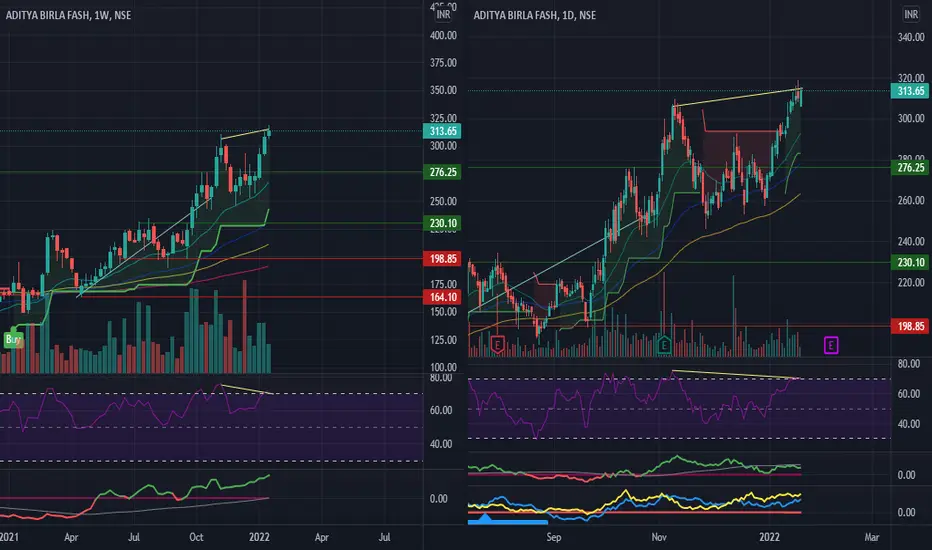Click the ADITYA BIRLA FASH, 1D, NSE title

(x=534, y=15)
